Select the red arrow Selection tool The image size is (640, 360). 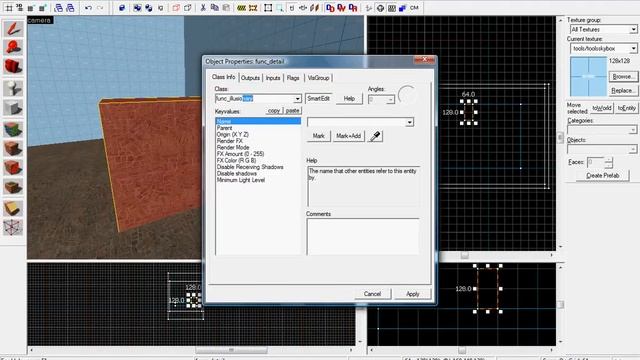(13, 29)
